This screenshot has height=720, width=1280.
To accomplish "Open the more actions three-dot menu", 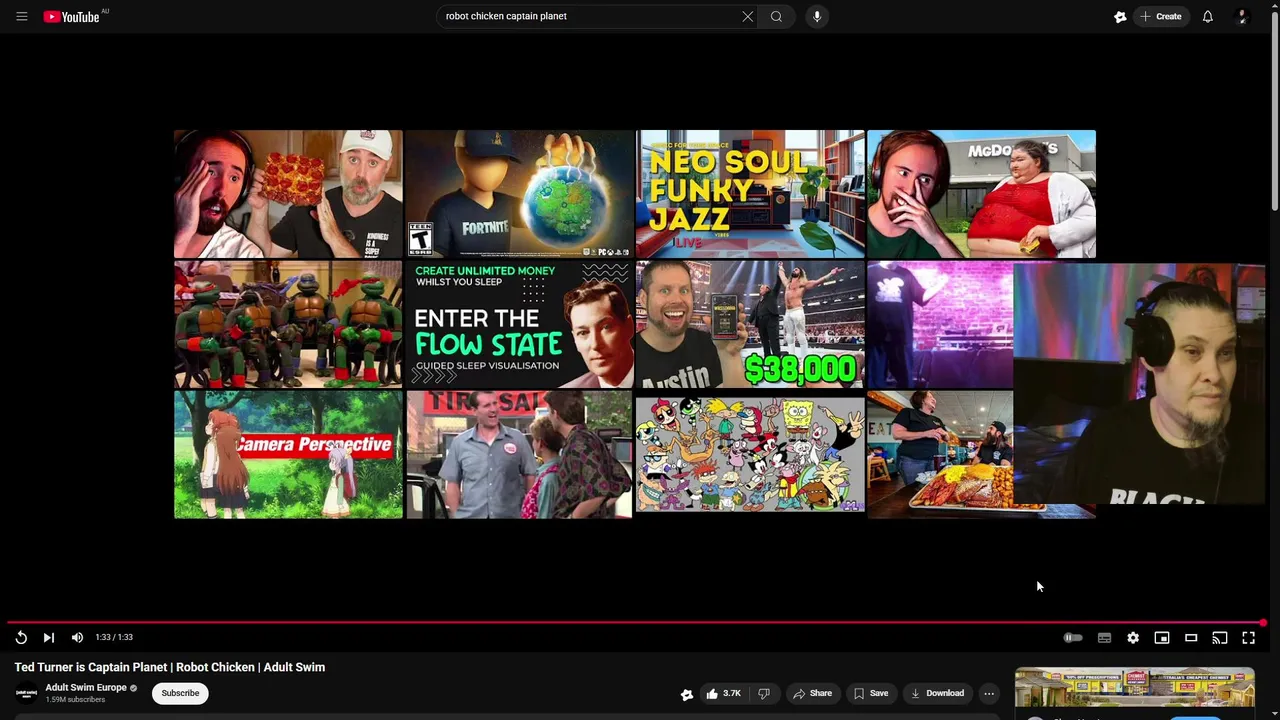I will pyautogui.click(x=989, y=693).
